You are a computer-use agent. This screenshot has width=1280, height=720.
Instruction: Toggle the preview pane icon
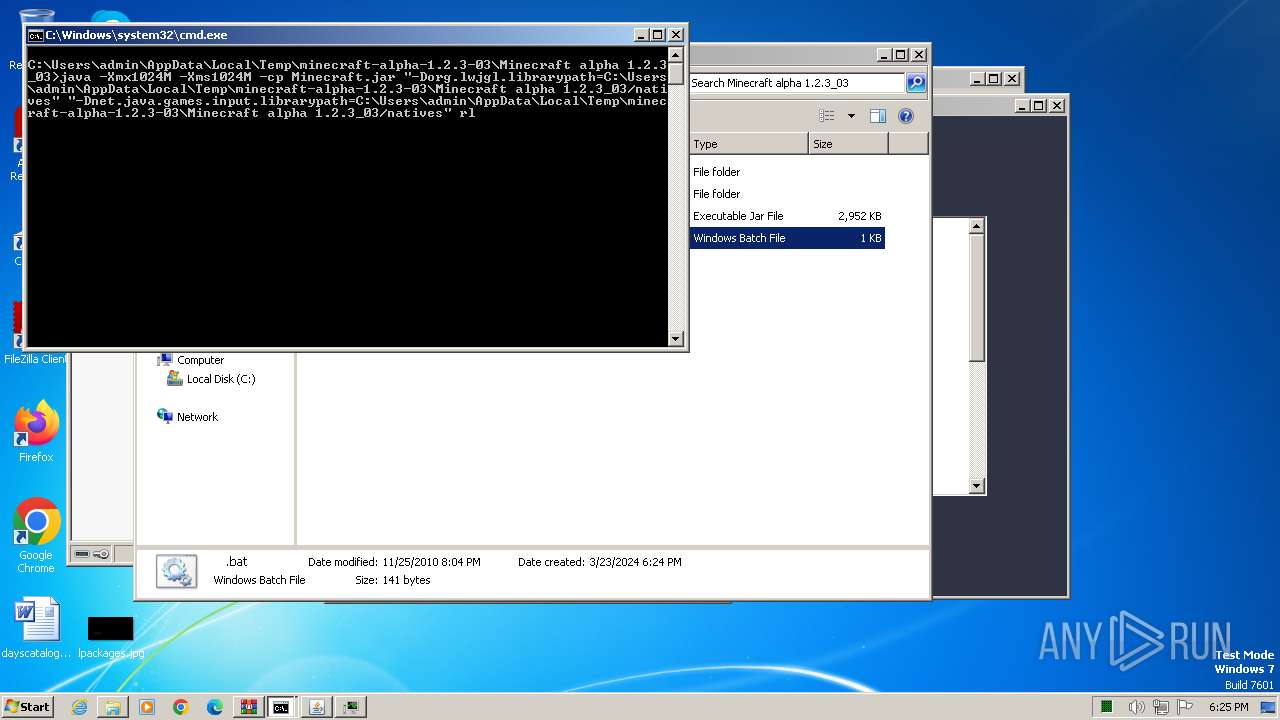[x=878, y=116]
